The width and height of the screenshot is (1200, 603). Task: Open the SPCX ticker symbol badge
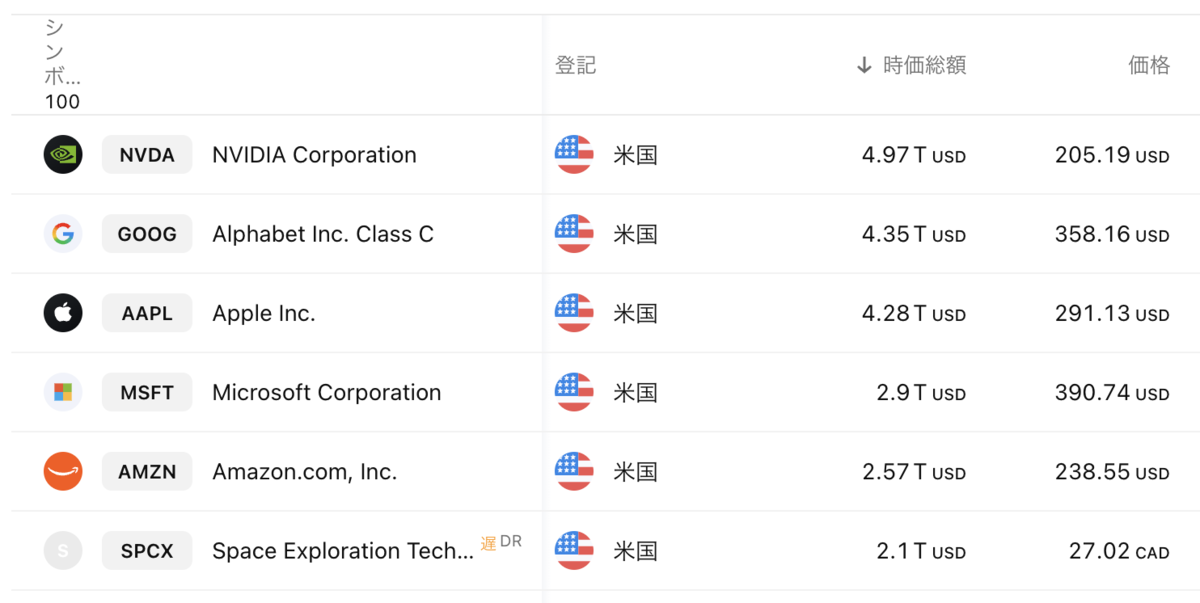click(x=147, y=551)
